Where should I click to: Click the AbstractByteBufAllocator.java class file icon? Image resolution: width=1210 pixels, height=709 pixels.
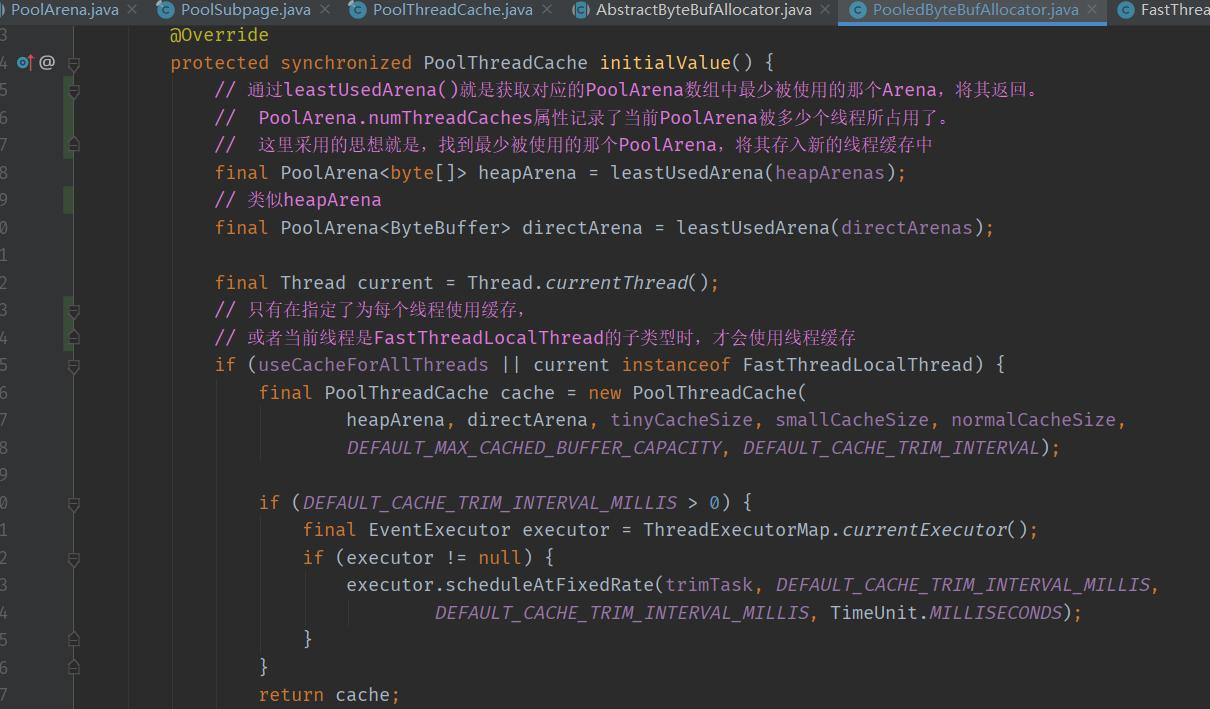pyautogui.click(x=580, y=10)
